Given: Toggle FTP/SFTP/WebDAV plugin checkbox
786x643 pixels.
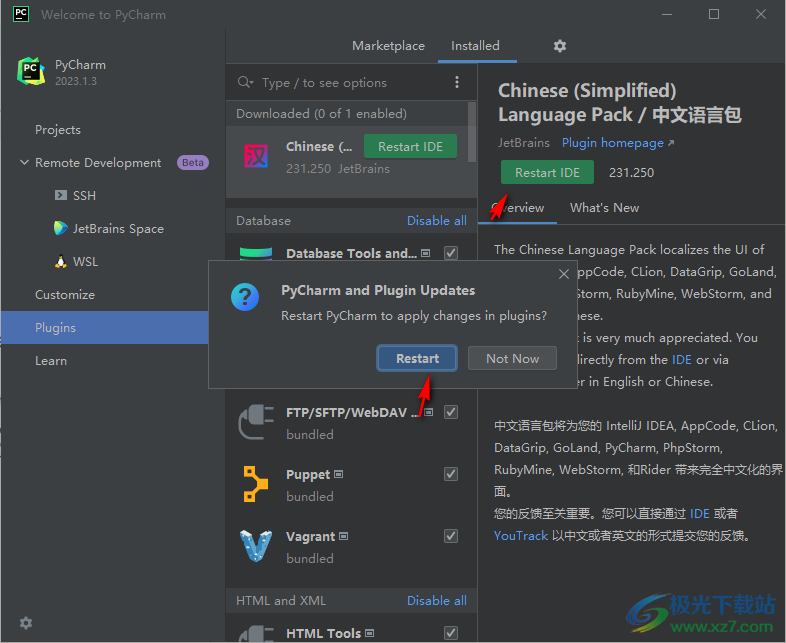Looking at the screenshot, I should click(451, 412).
